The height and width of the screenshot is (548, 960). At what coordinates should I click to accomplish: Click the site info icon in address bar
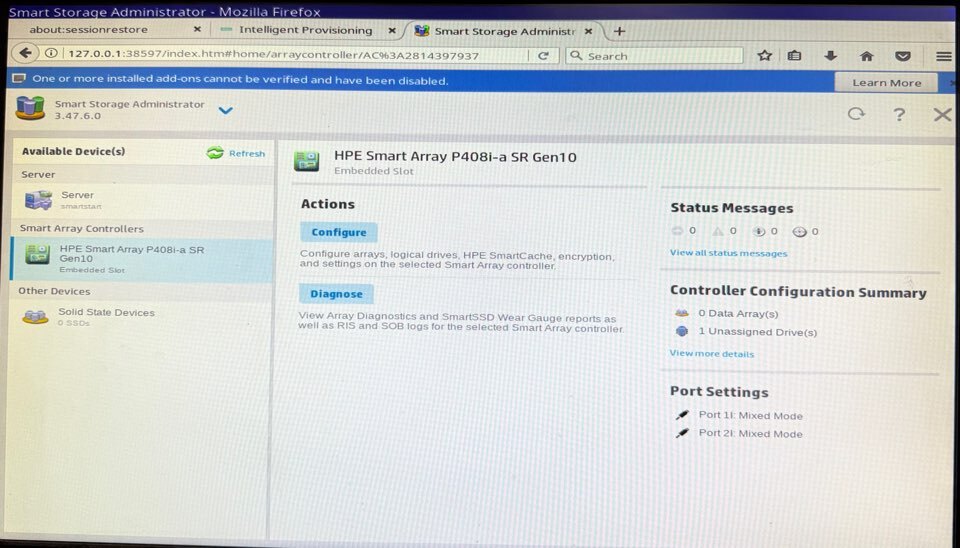click(x=51, y=53)
